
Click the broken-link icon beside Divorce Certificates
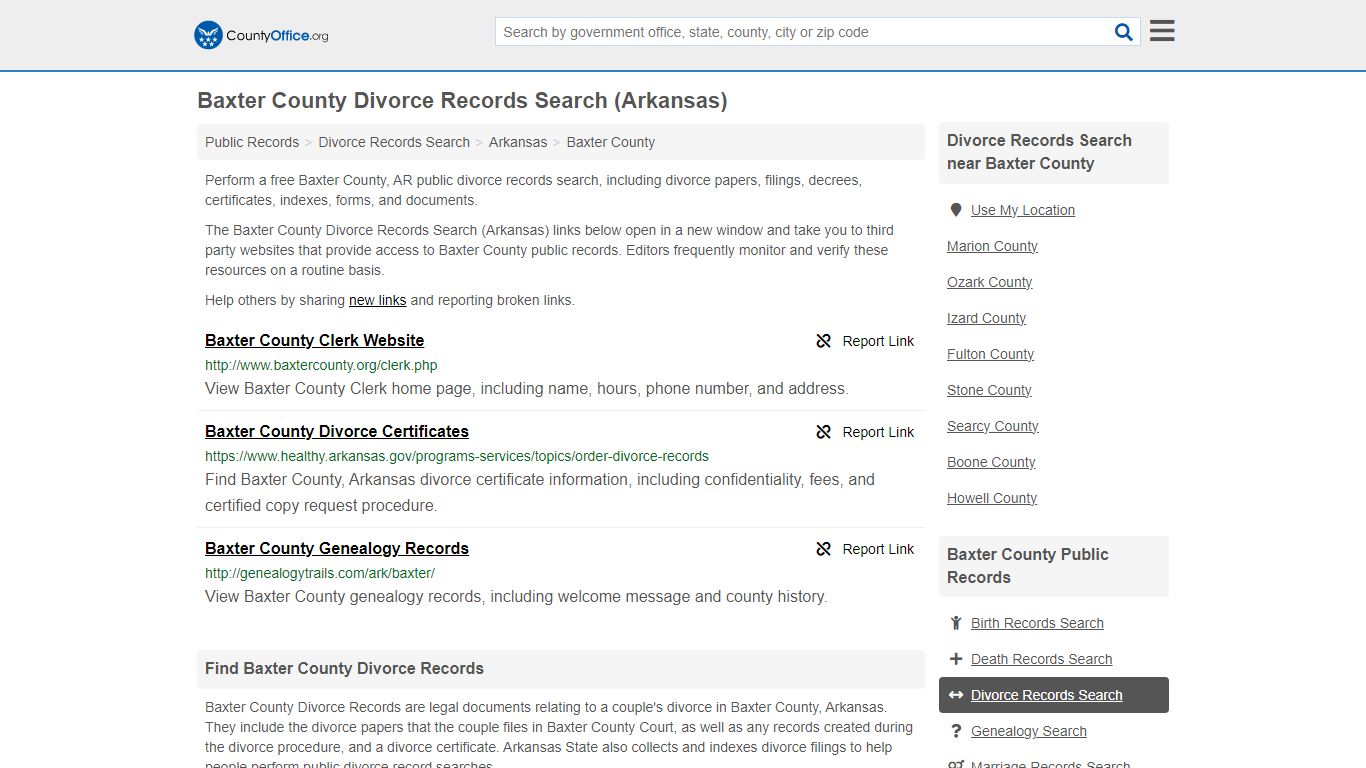pyautogui.click(x=824, y=432)
